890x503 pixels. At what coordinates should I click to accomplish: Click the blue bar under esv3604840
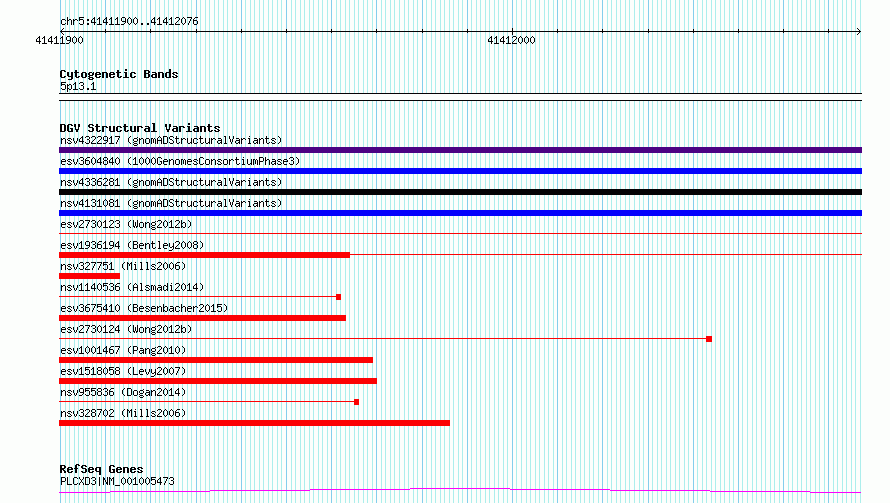(x=460, y=171)
